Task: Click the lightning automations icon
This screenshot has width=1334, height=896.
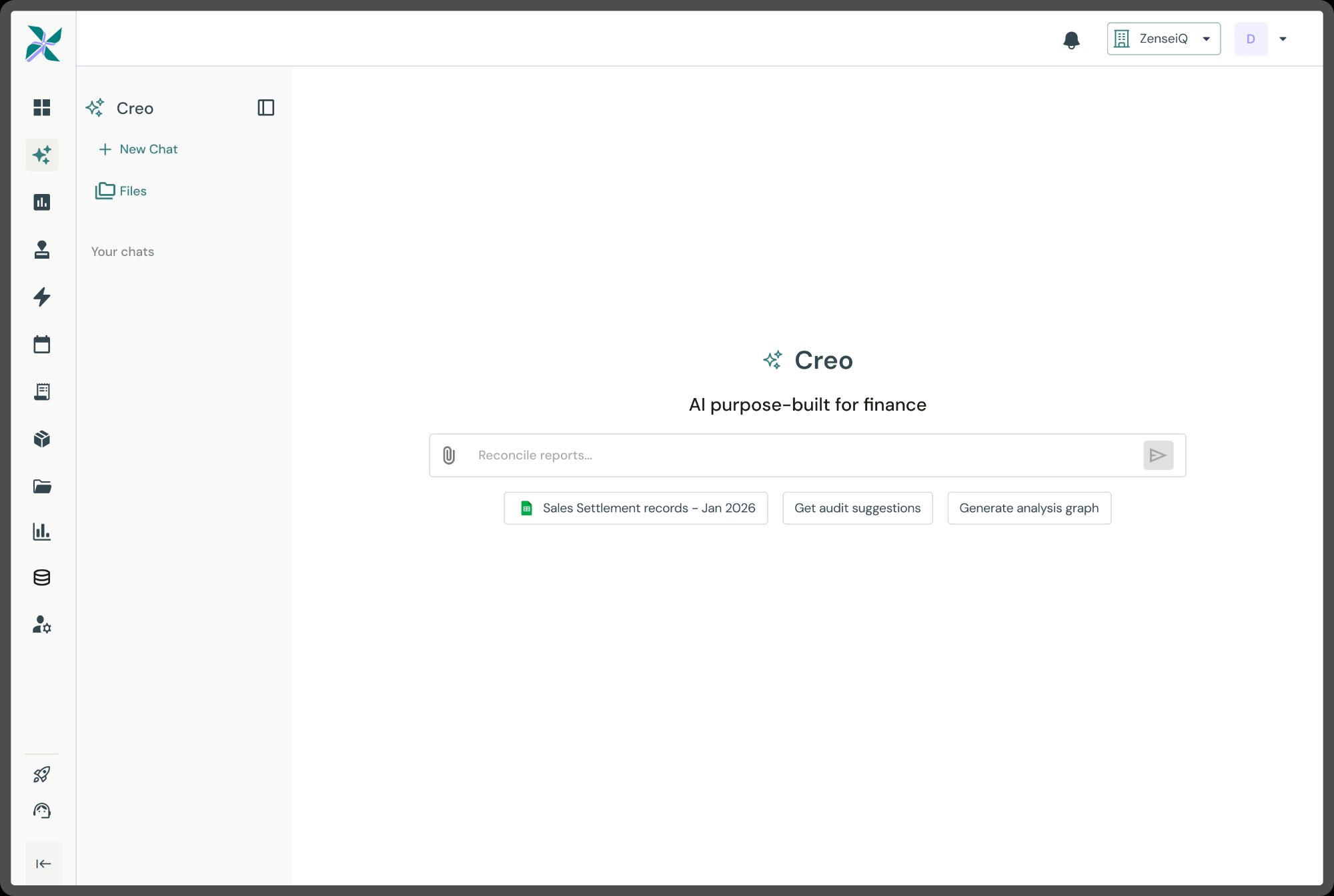Action: pos(41,297)
